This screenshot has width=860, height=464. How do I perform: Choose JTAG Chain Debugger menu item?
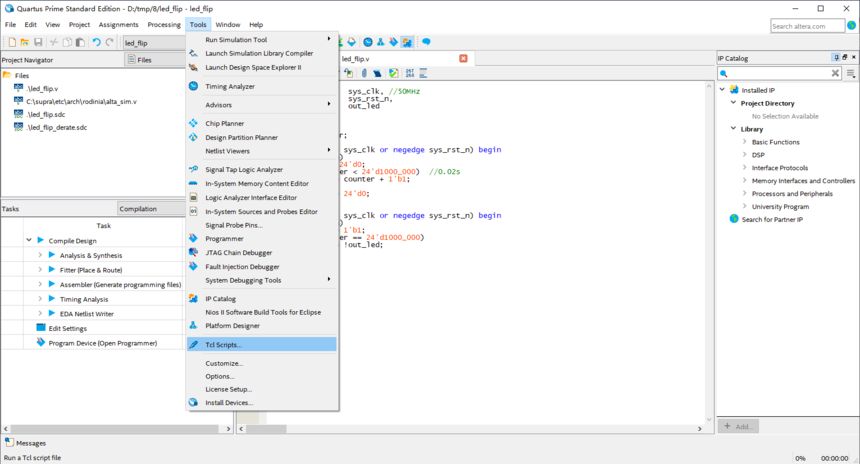click(x=262, y=253)
